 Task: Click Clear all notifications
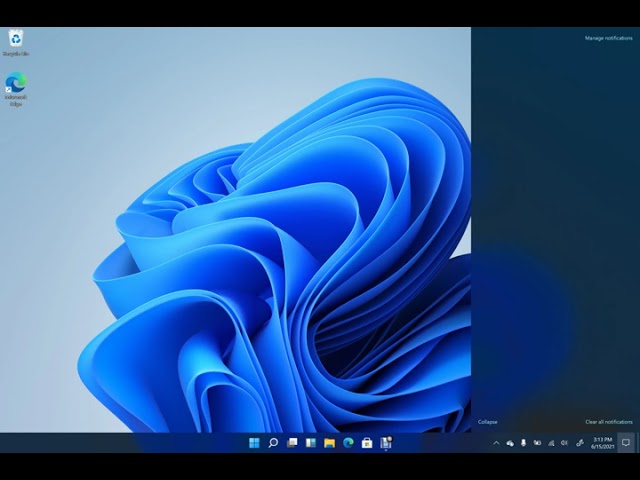click(609, 422)
